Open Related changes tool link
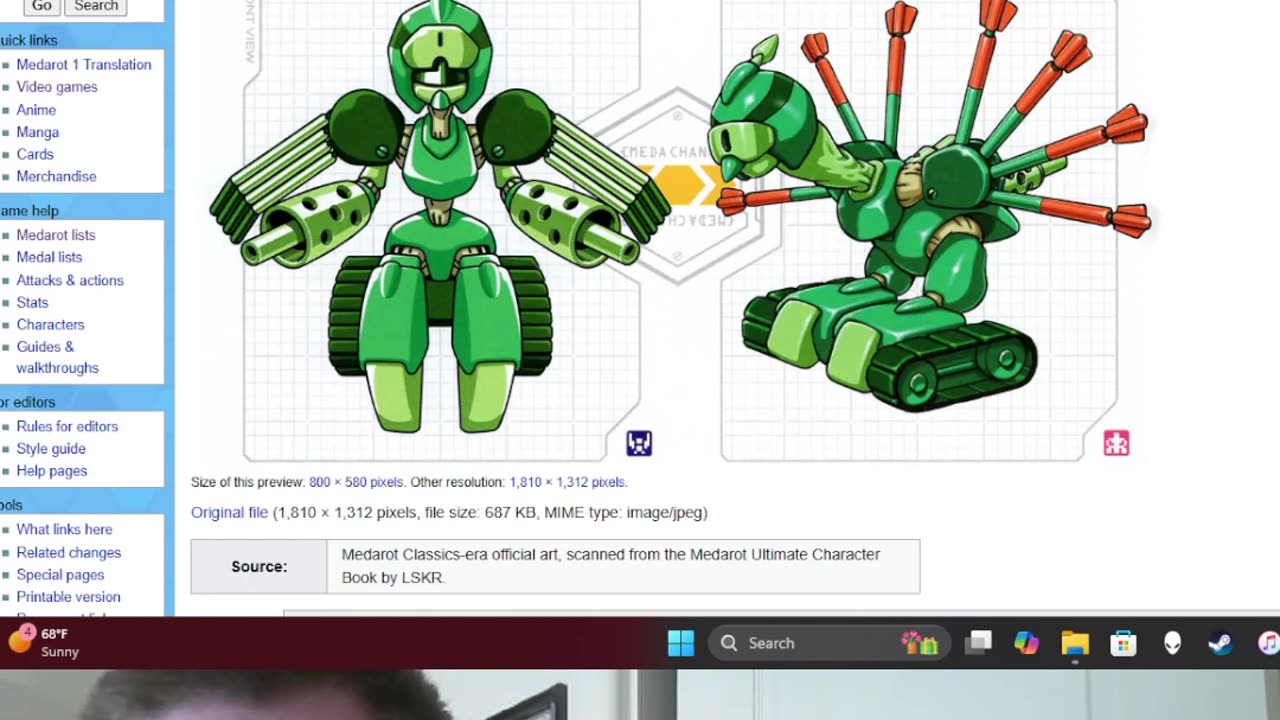Viewport: 1280px width, 720px height. [68, 552]
